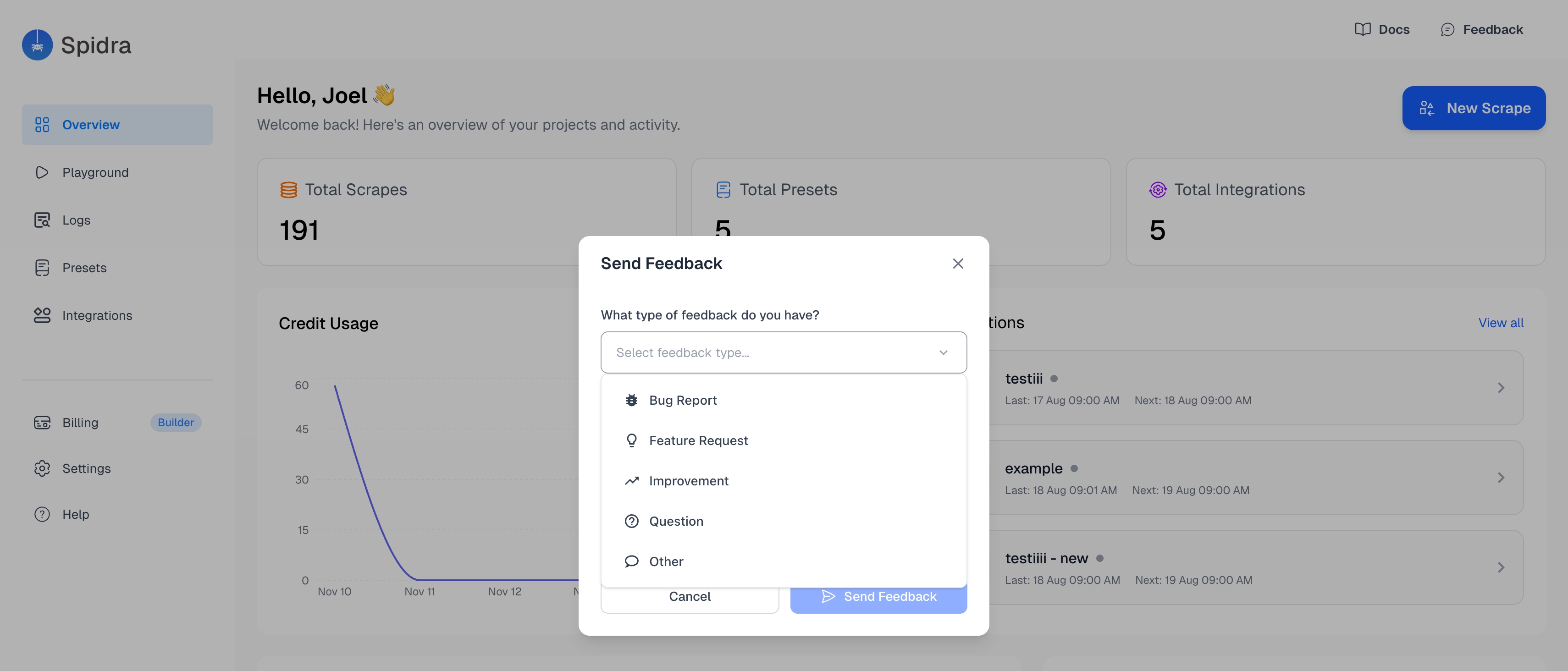Go to Settings from the sidebar

tap(87, 468)
